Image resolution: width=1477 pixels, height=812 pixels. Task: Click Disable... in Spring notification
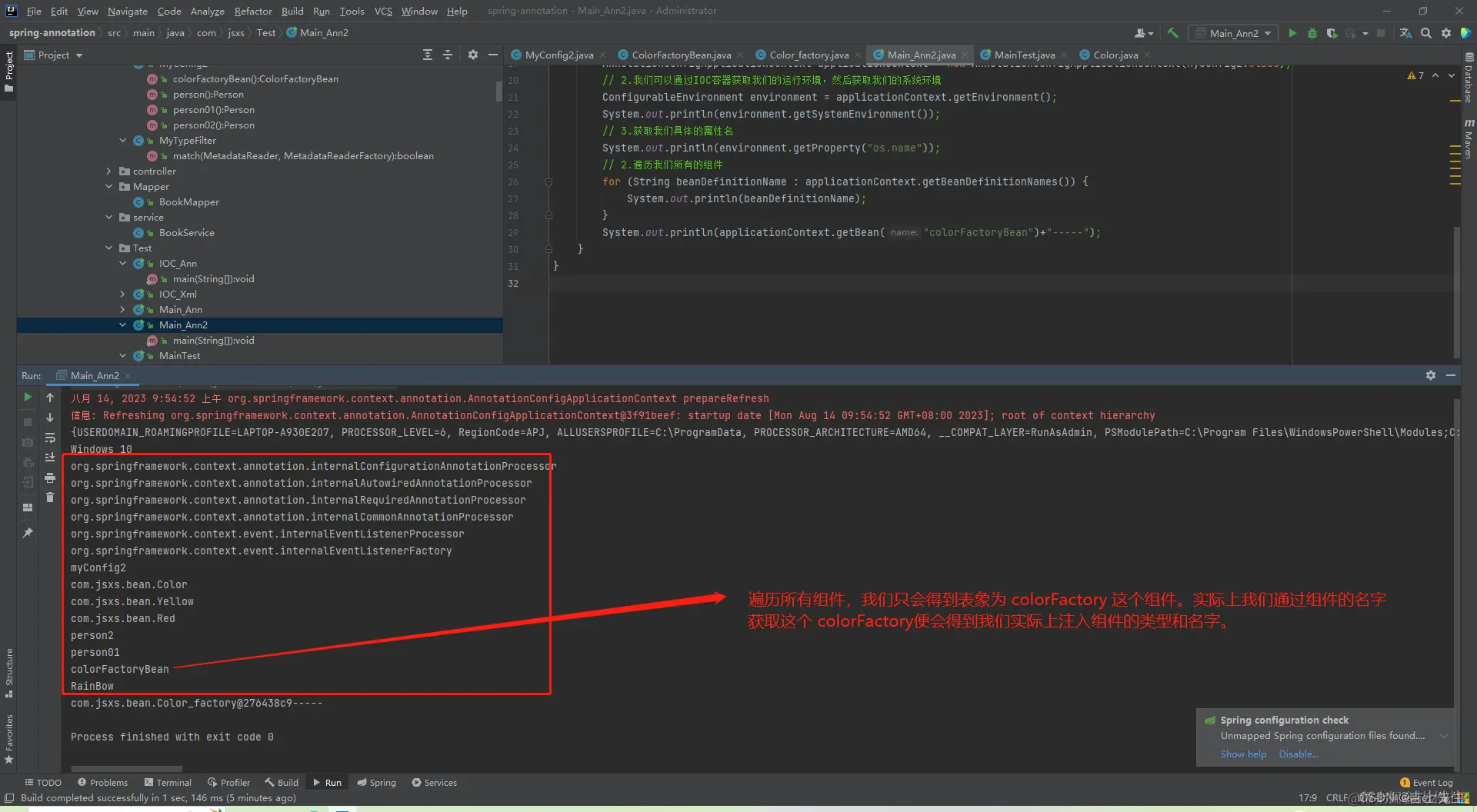pos(1299,754)
